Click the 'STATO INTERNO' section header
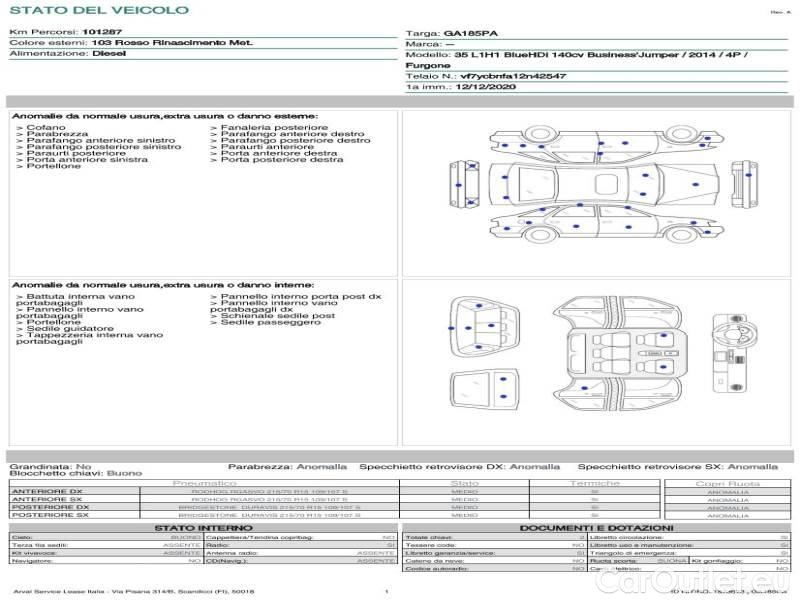The width and height of the screenshot is (800, 600). tap(204, 528)
